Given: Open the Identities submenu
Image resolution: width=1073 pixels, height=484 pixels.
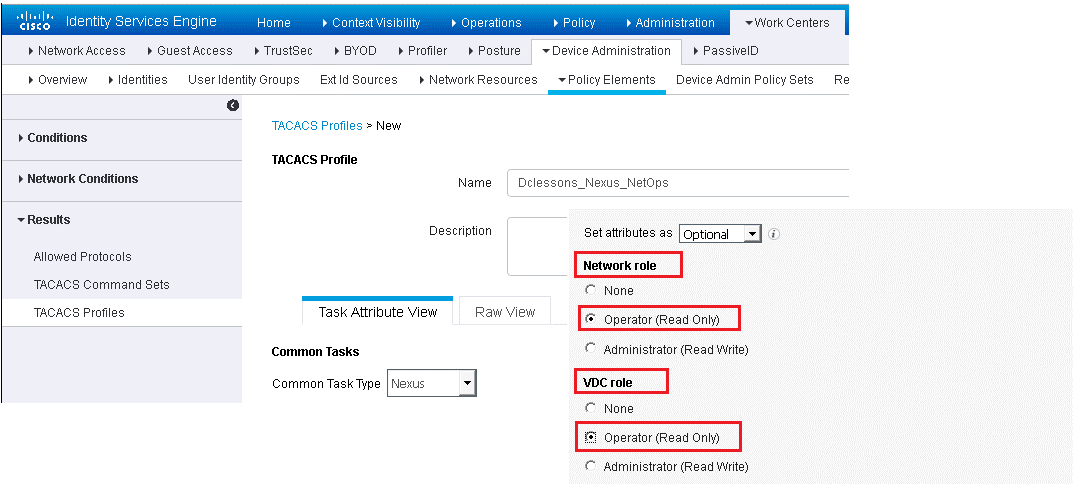Looking at the screenshot, I should [x=138, y=79].
